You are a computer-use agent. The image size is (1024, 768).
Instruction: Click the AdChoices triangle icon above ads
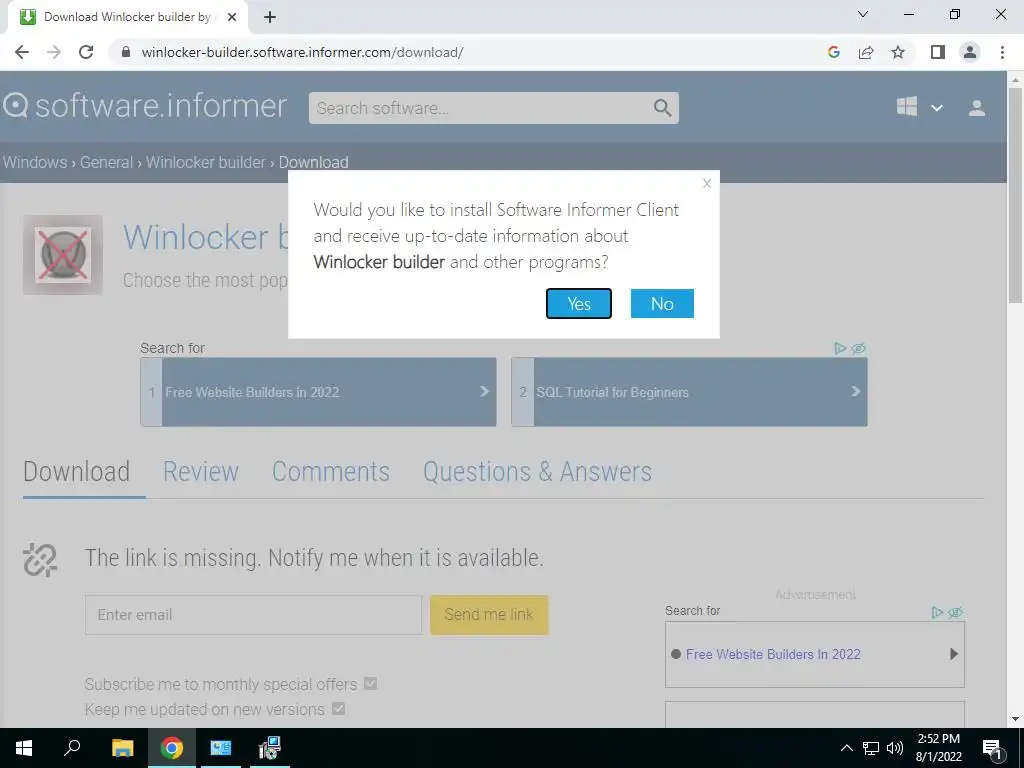(x=840, y=349)
